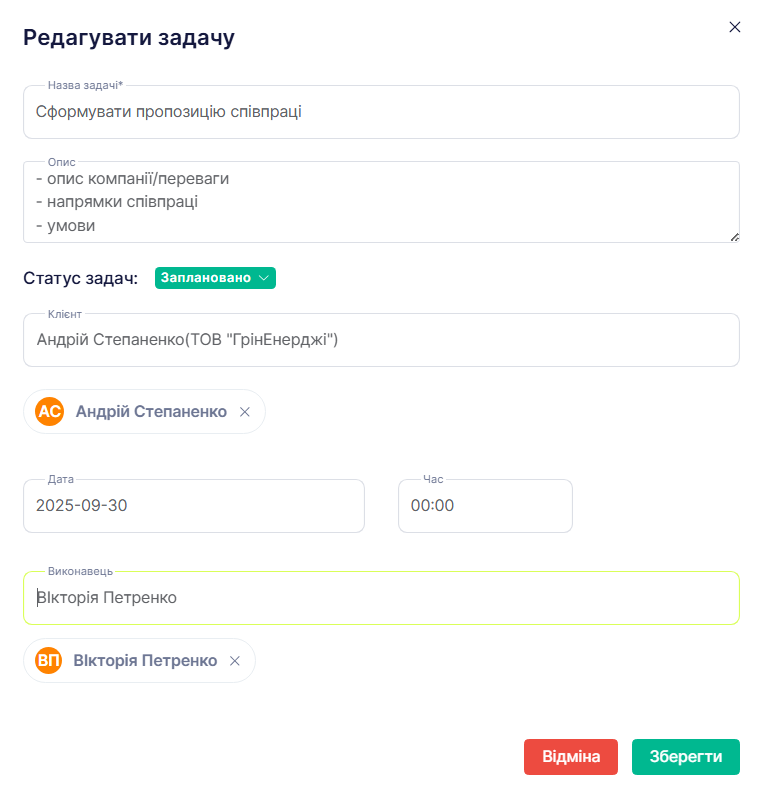This screenshot has height=792, width=759.
Task: Select the Час field showing 00:00
Action: [485, 506]
